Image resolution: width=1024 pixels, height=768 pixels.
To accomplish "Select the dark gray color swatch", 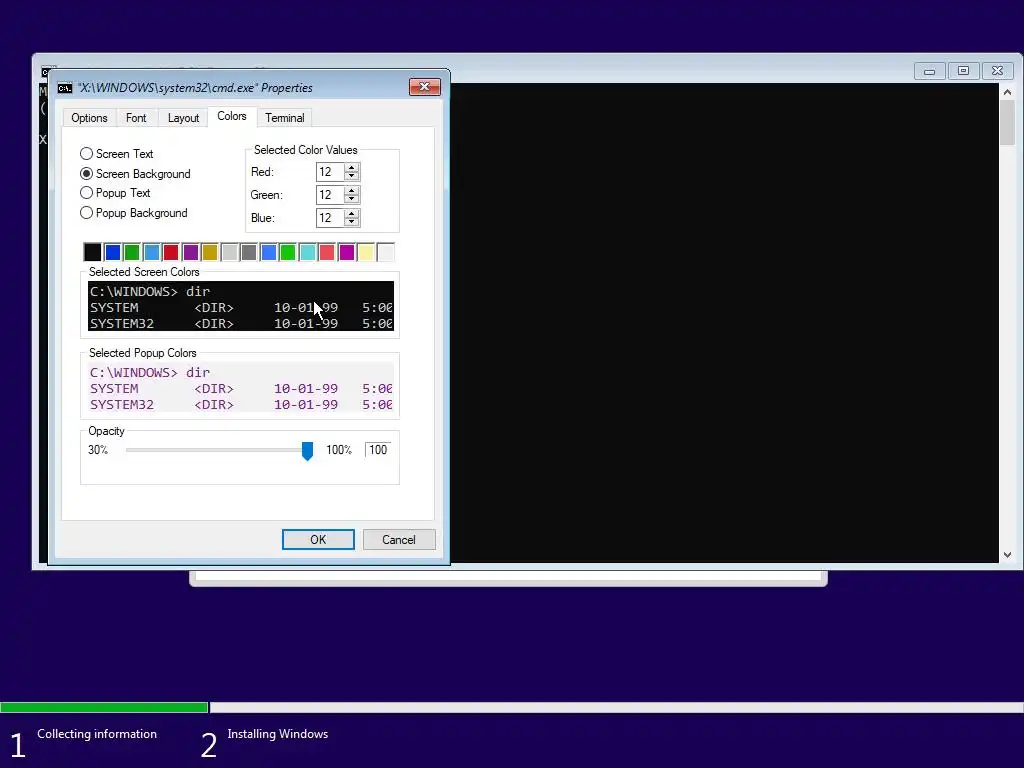I will 249,252.
